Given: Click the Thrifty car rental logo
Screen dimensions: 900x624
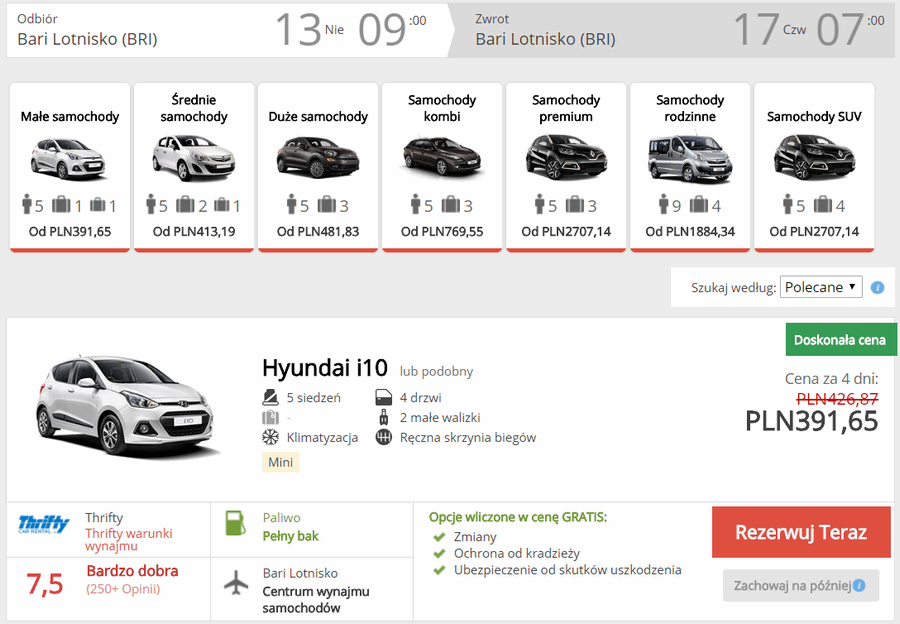Looking at the screenshot, I should click(x=44, y=524).
